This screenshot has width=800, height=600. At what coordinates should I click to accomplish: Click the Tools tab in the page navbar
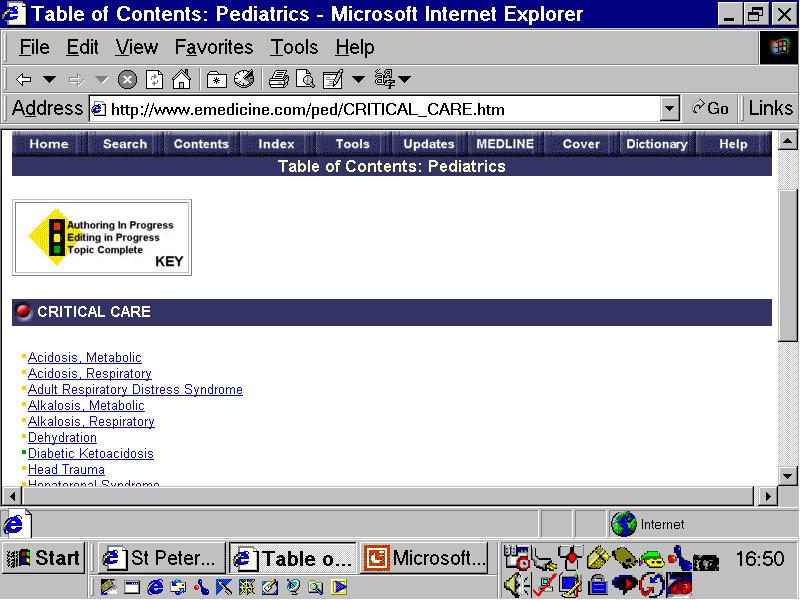pos(353,144)
